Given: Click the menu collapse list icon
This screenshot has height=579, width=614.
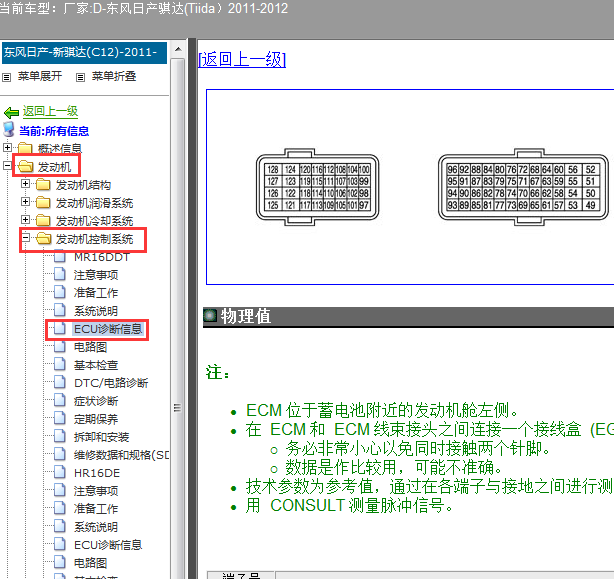Looking at the screenshot, I should click(x=80, y=78).
